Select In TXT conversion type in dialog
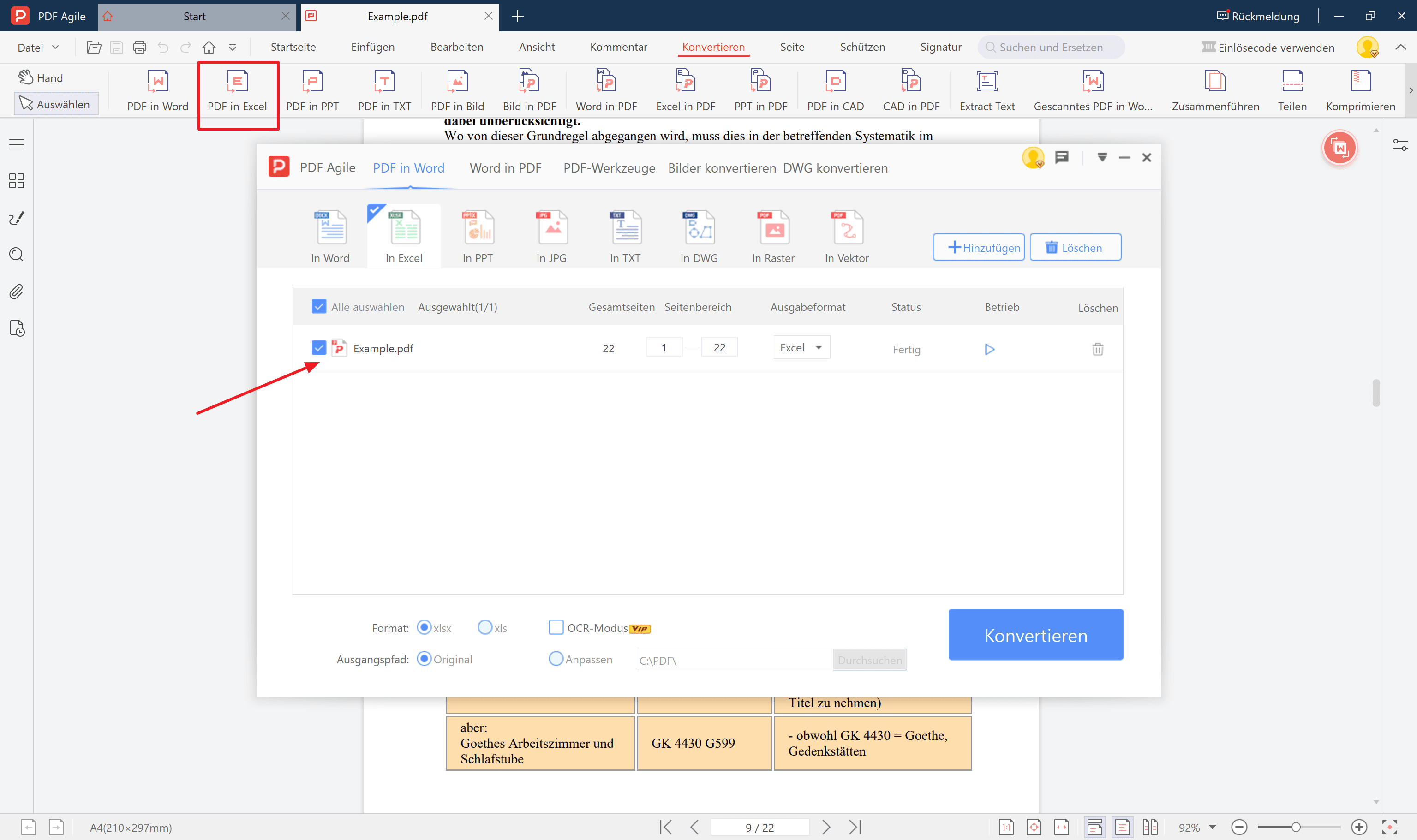1417x840 pixels. [625, 236]
